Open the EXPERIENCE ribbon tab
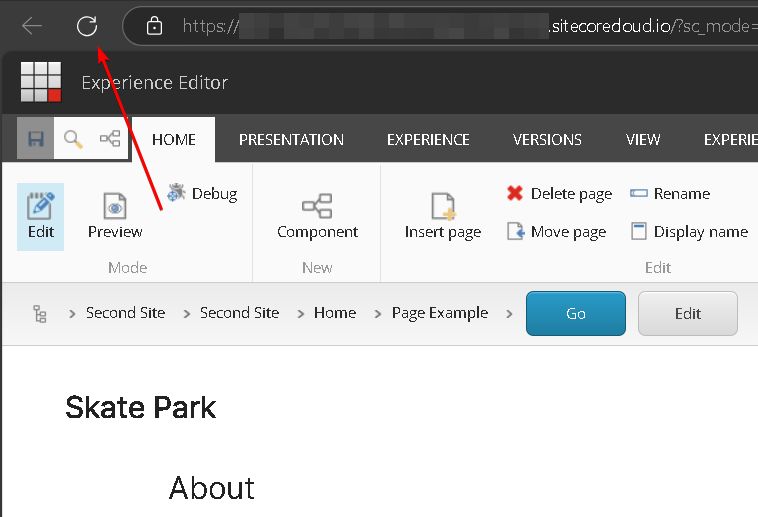 tap(428, 139)
